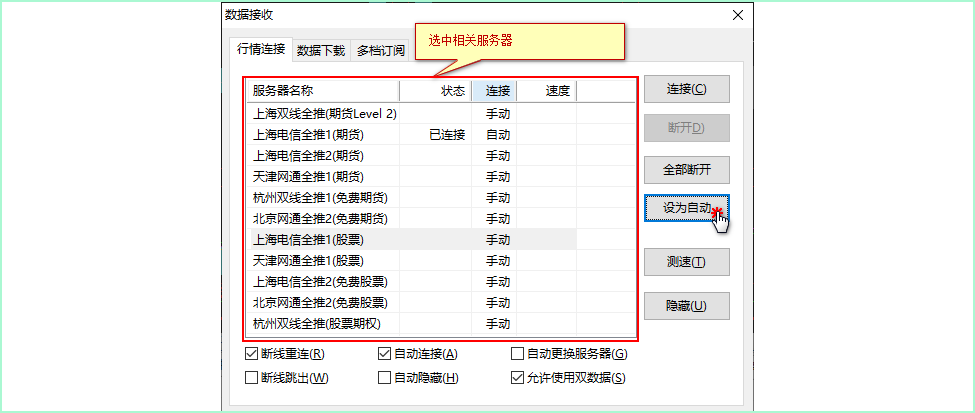Click the 全部断开 button
The height and width of the screenshot is (413, 975).
pos(686,170)
